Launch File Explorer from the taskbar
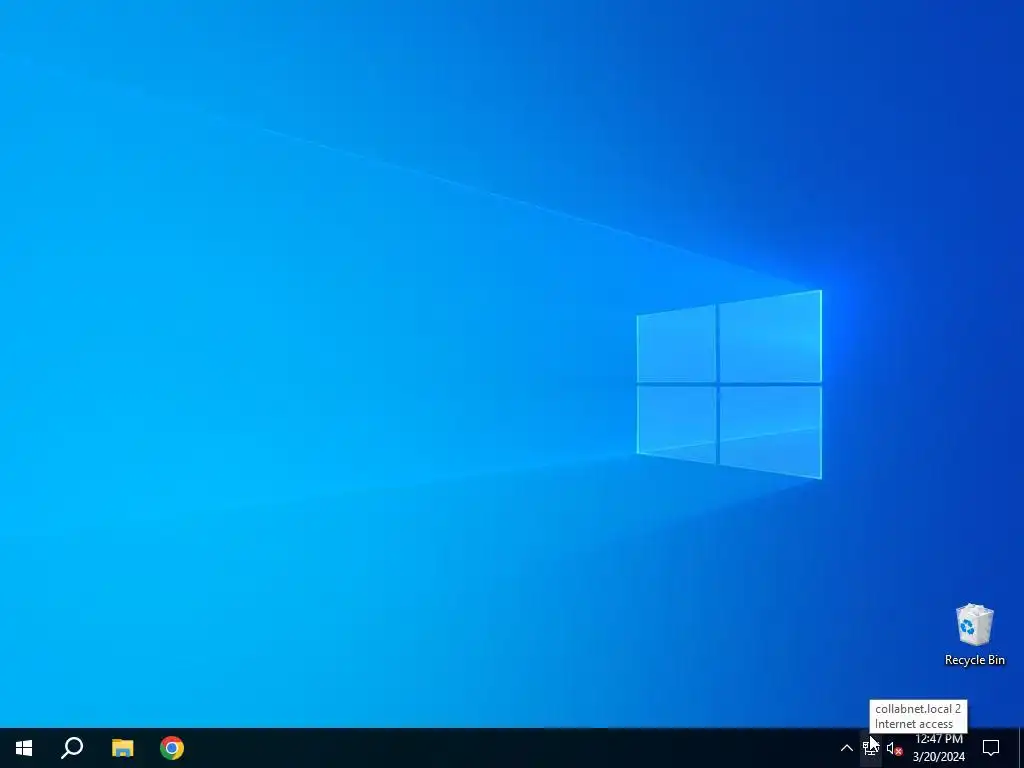Image resolution: width=1024 pixels, height=768 pixels. coord(122,748)
